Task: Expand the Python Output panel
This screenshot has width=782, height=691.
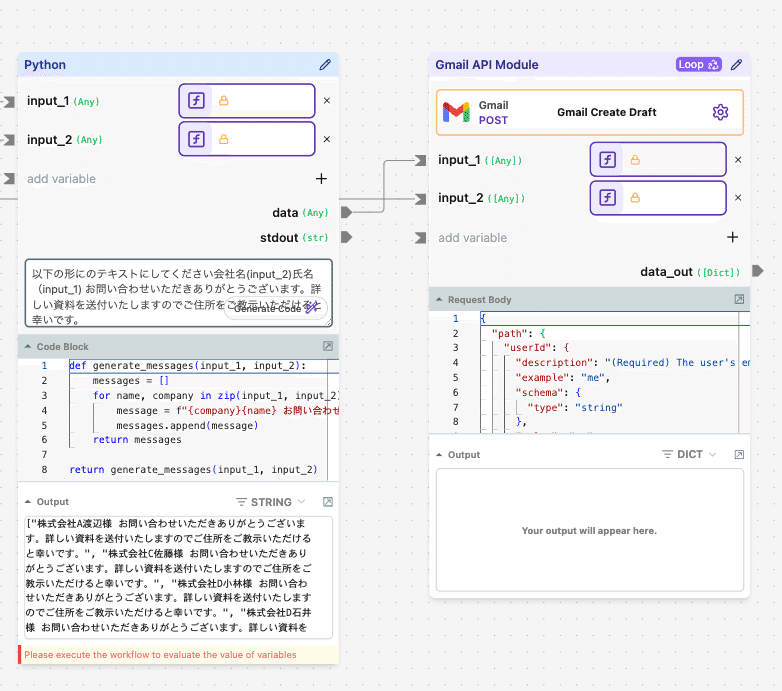Action: (328, 502)
